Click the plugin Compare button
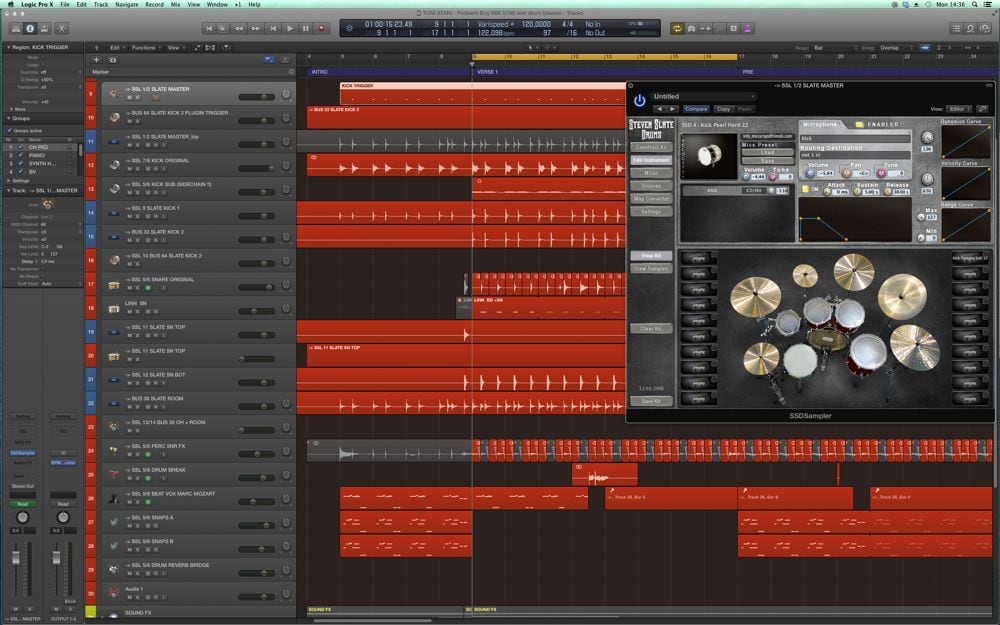Viewport: 1000px width, 625px height. (x=696, y=109)
